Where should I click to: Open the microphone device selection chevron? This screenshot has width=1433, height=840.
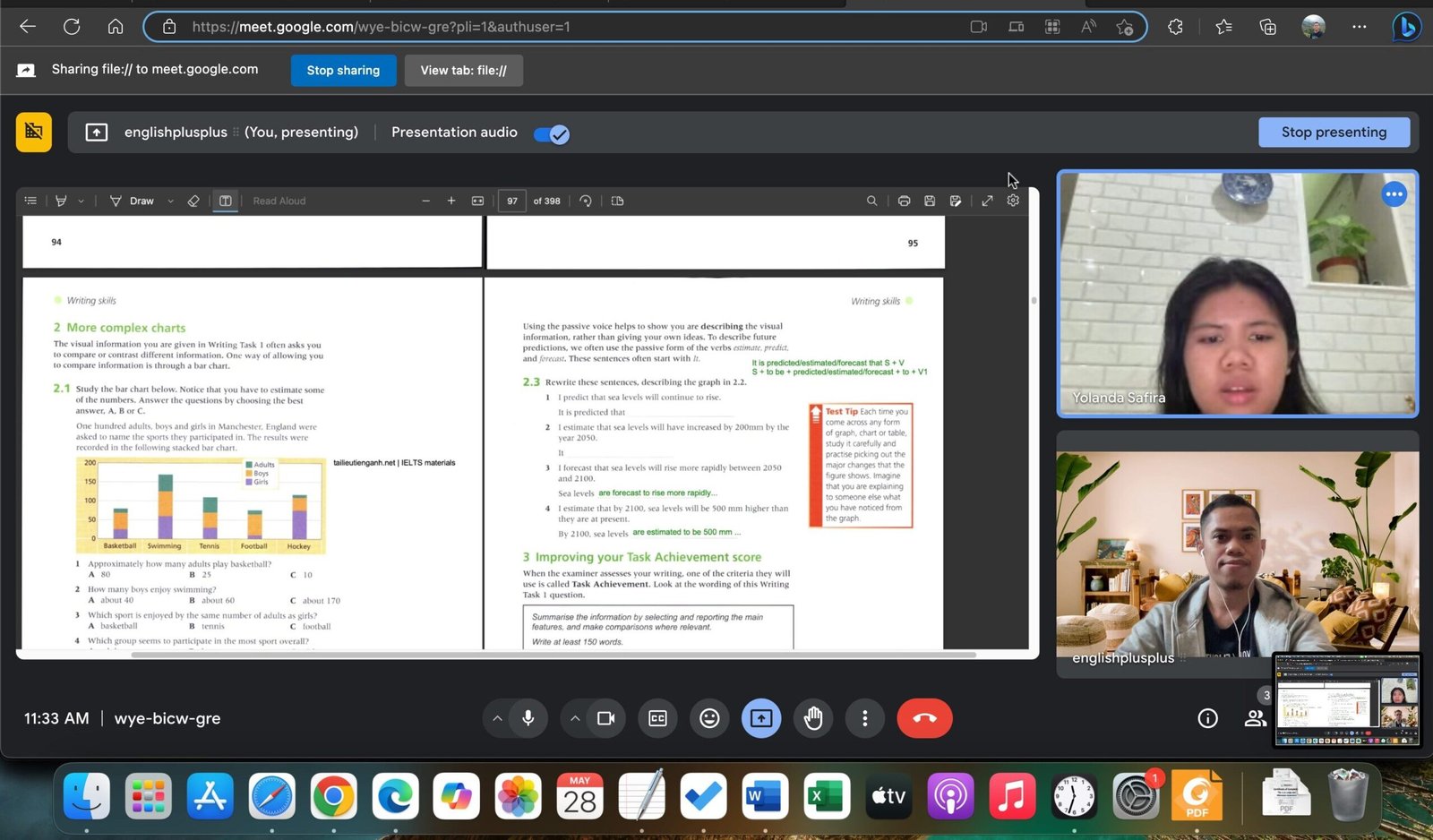click(498, 718)
